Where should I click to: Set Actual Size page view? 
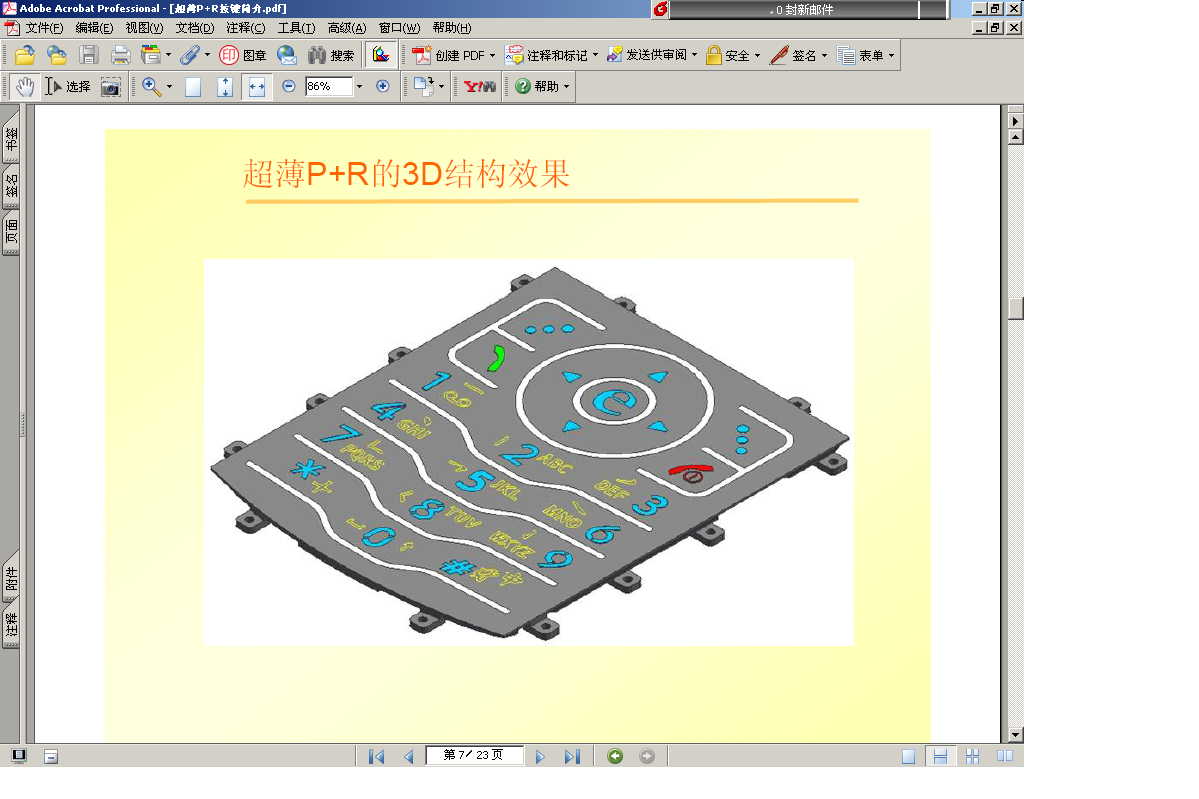tap(193, 86)
